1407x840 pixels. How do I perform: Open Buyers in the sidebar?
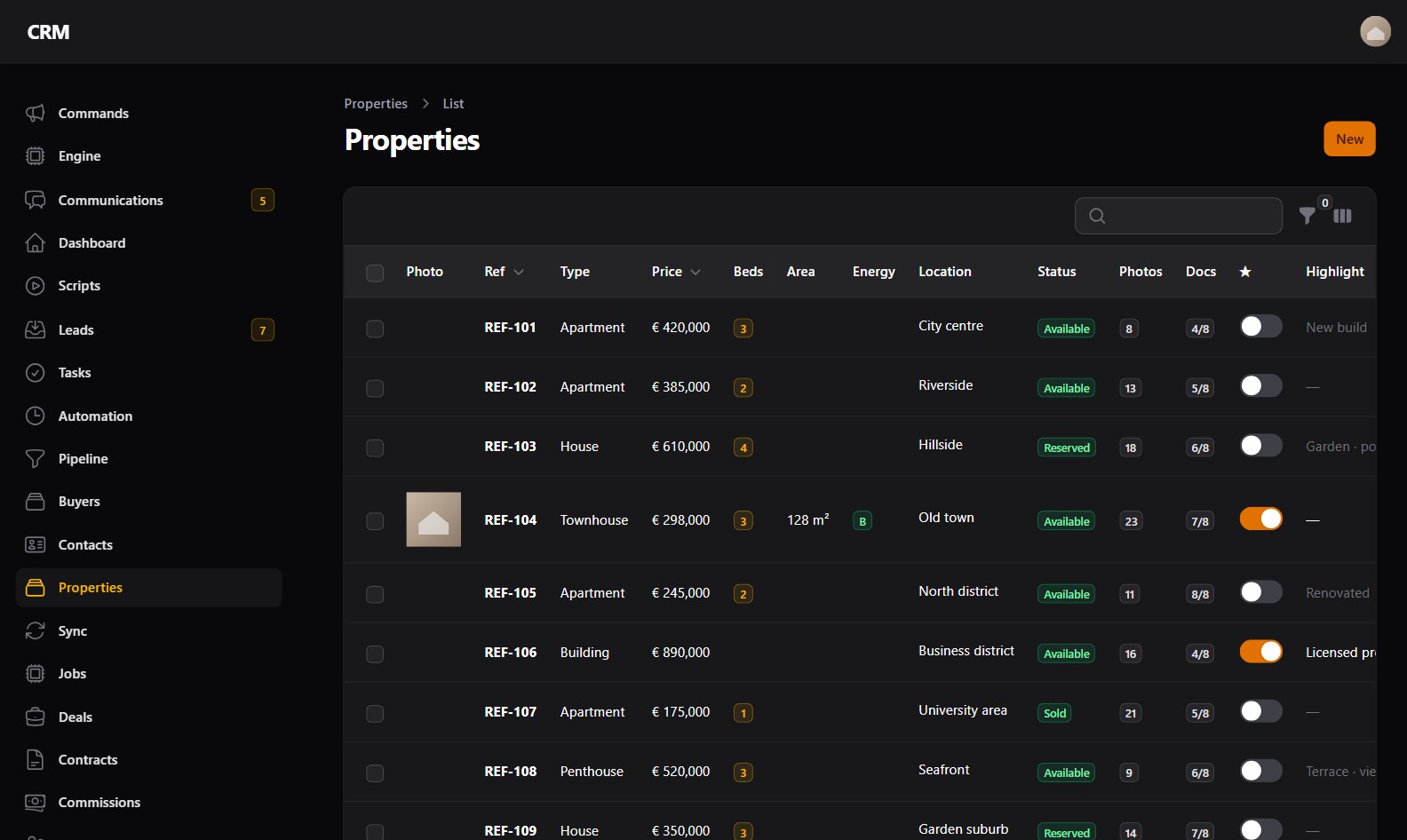149,502
